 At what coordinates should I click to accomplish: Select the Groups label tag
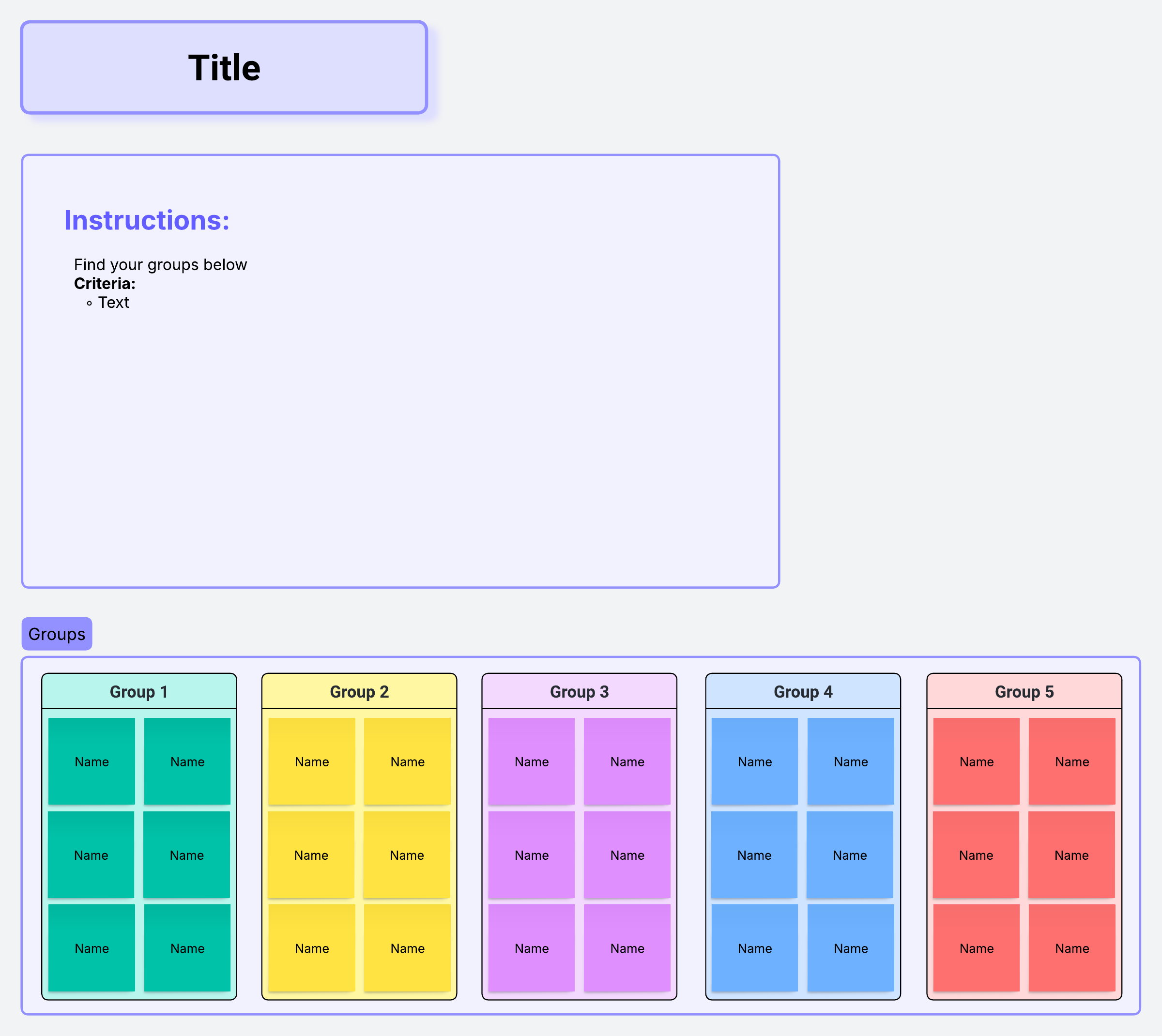[57, 634]
